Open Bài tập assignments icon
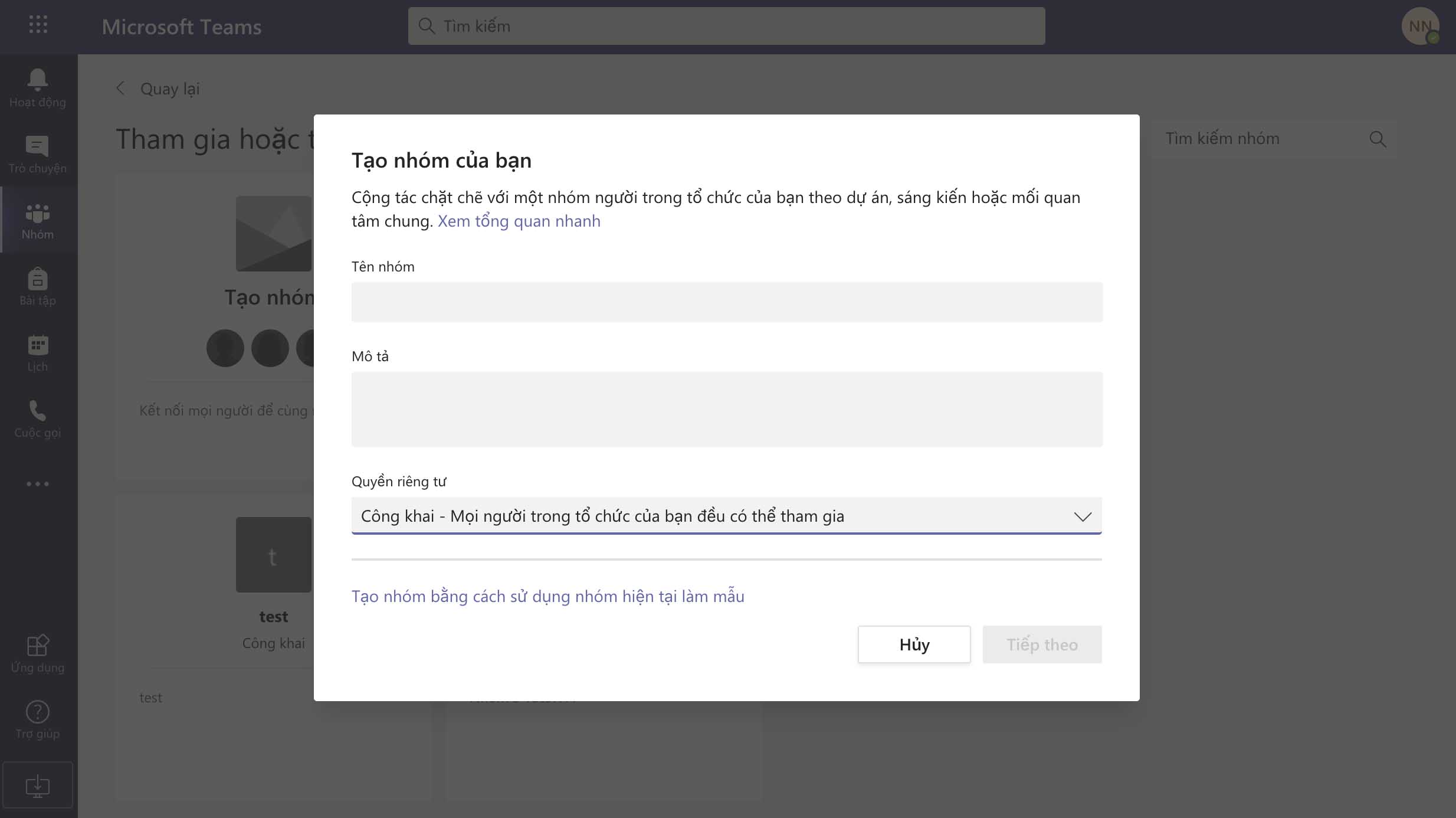Image resolution: width=1456 pixels, height=818 pixels. click(38, 286)
